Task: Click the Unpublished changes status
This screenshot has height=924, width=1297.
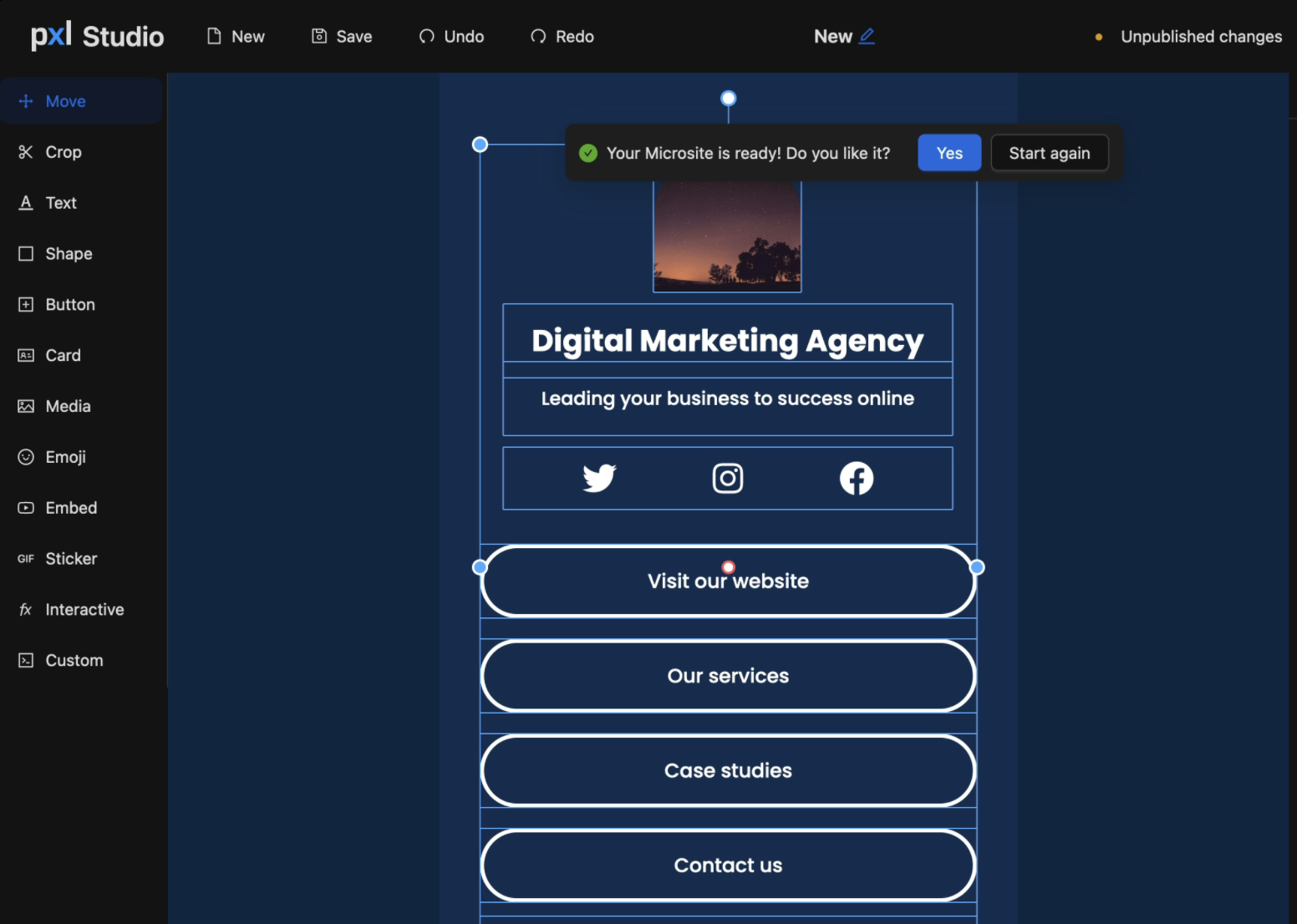Action: (1201, 36)
